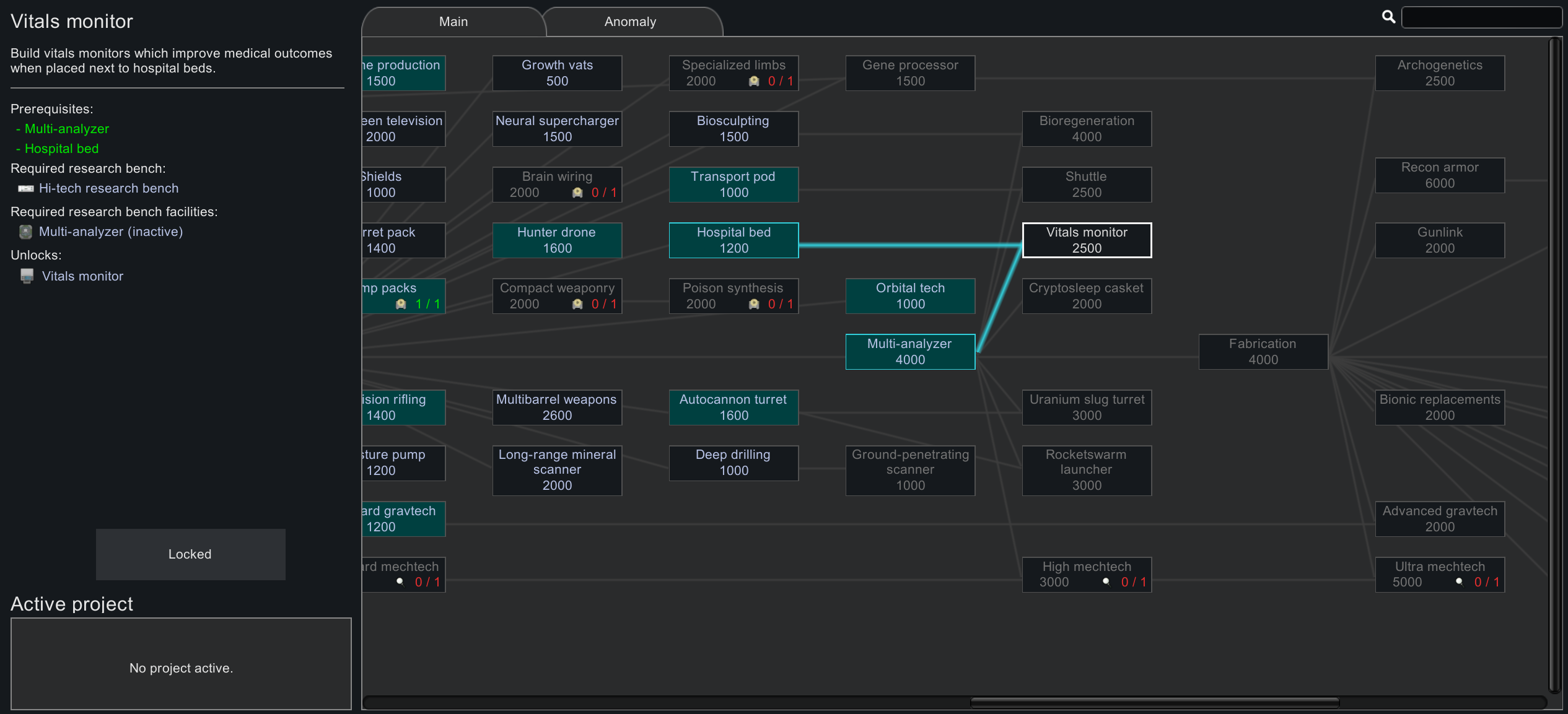
Task: Select the Rocketswarm launcher node
Action: pos(1087,471)
